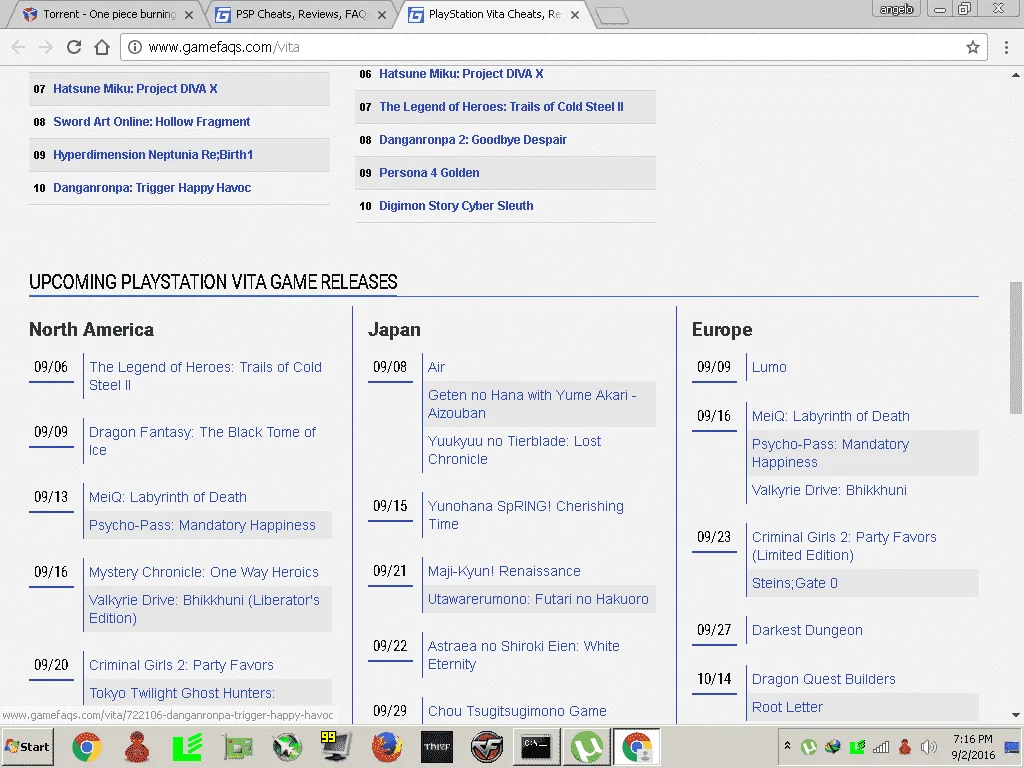Open Dragon Fantasy: The Black Tome of Ice
1024x768 pixels.
point(202,441)
